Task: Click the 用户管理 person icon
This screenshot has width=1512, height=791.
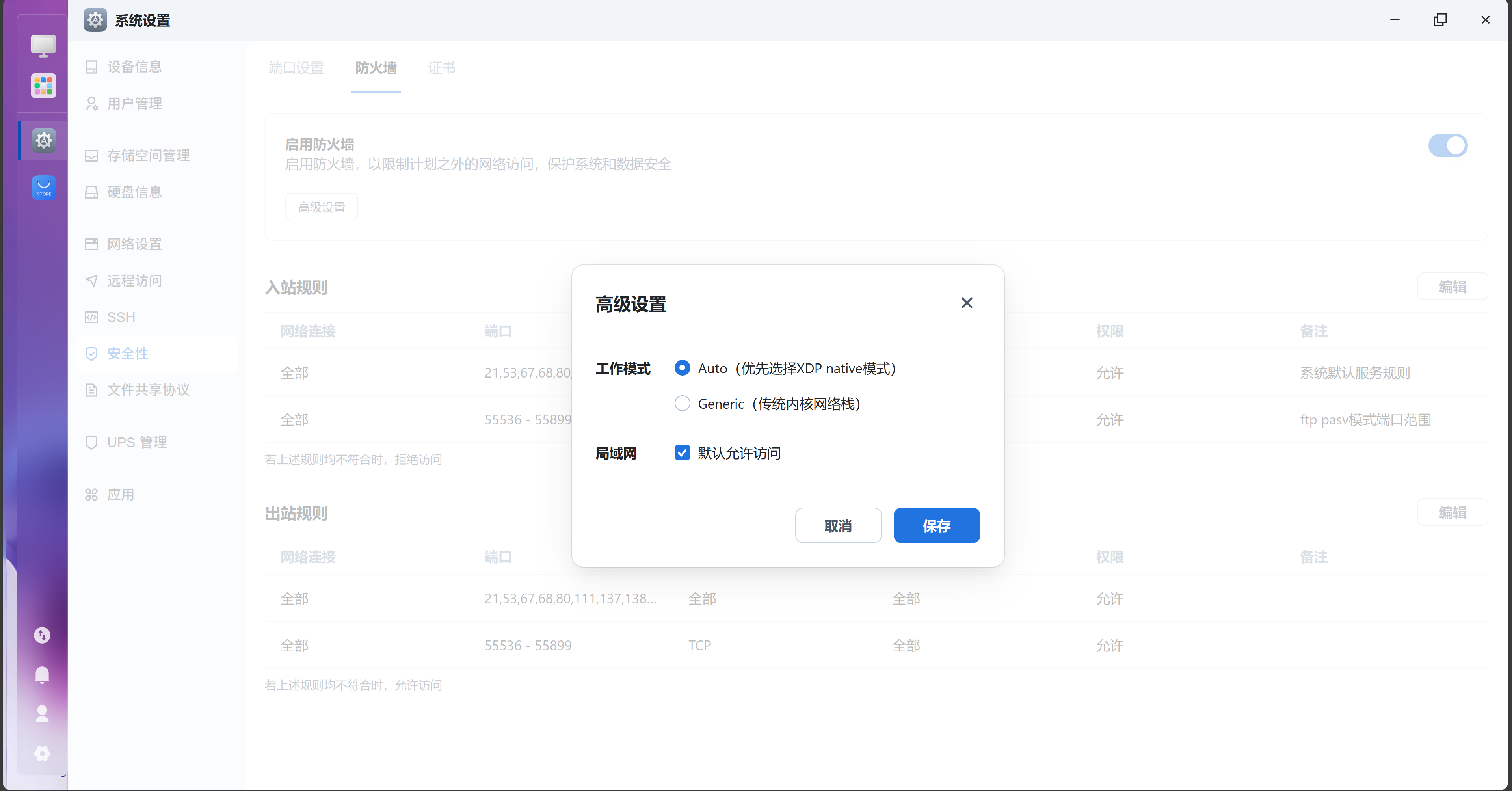Action: pyautogui.click(x=91, y=103)
